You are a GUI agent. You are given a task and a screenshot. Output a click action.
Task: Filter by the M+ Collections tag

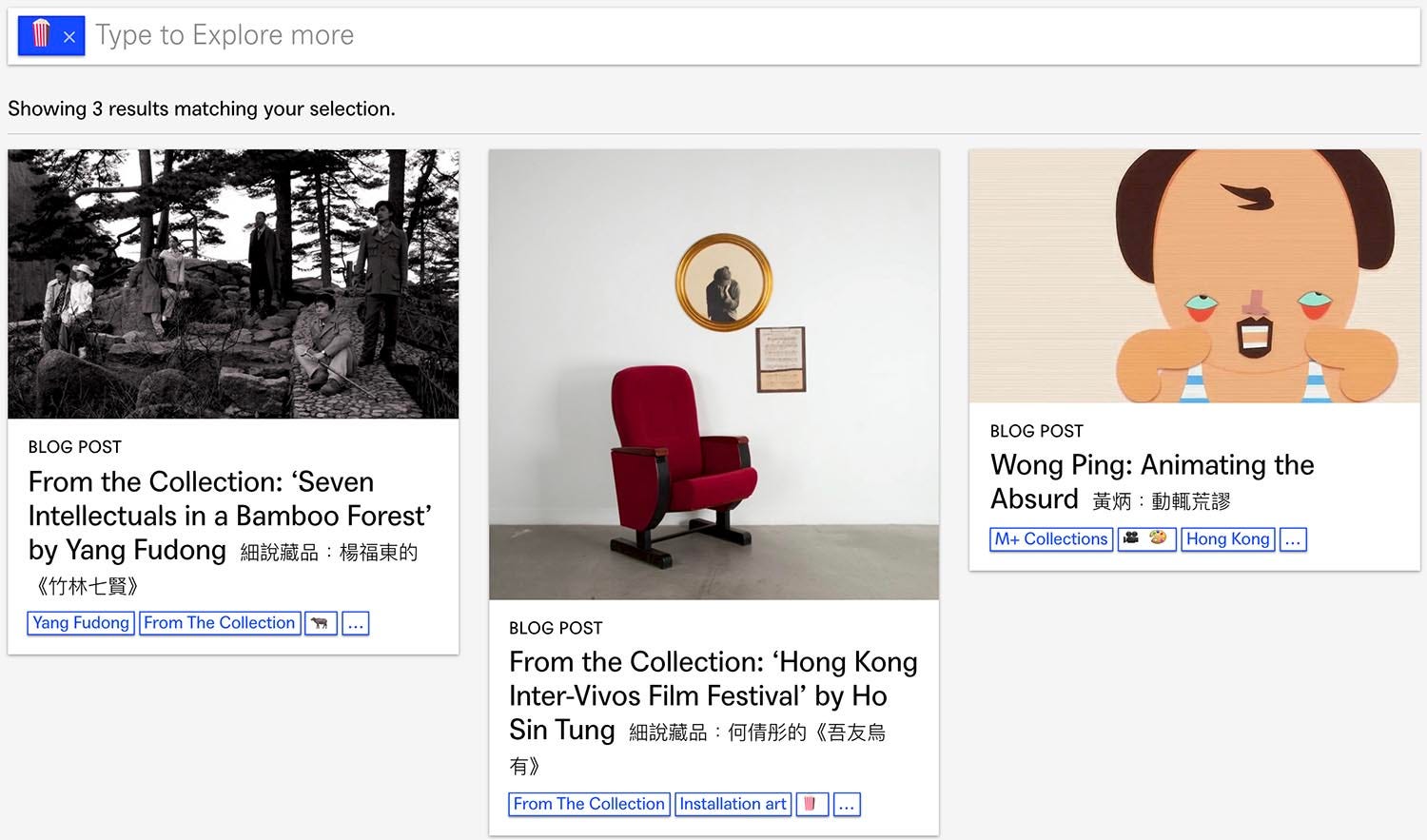coord(1051,539)
